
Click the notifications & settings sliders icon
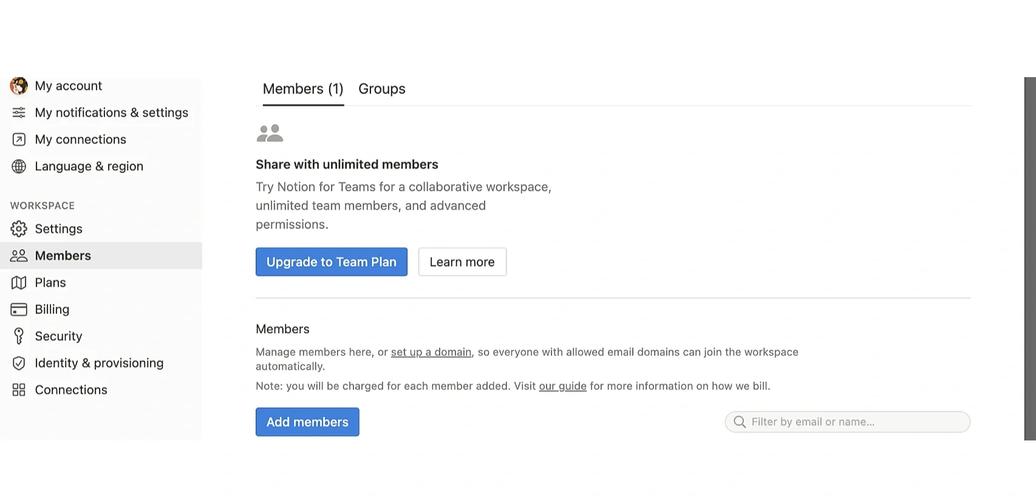pos(18,113)
